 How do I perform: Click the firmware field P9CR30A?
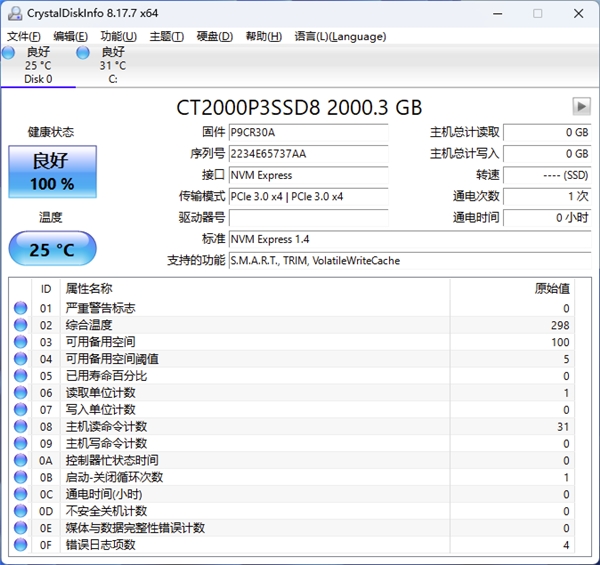tap(308, 132)
